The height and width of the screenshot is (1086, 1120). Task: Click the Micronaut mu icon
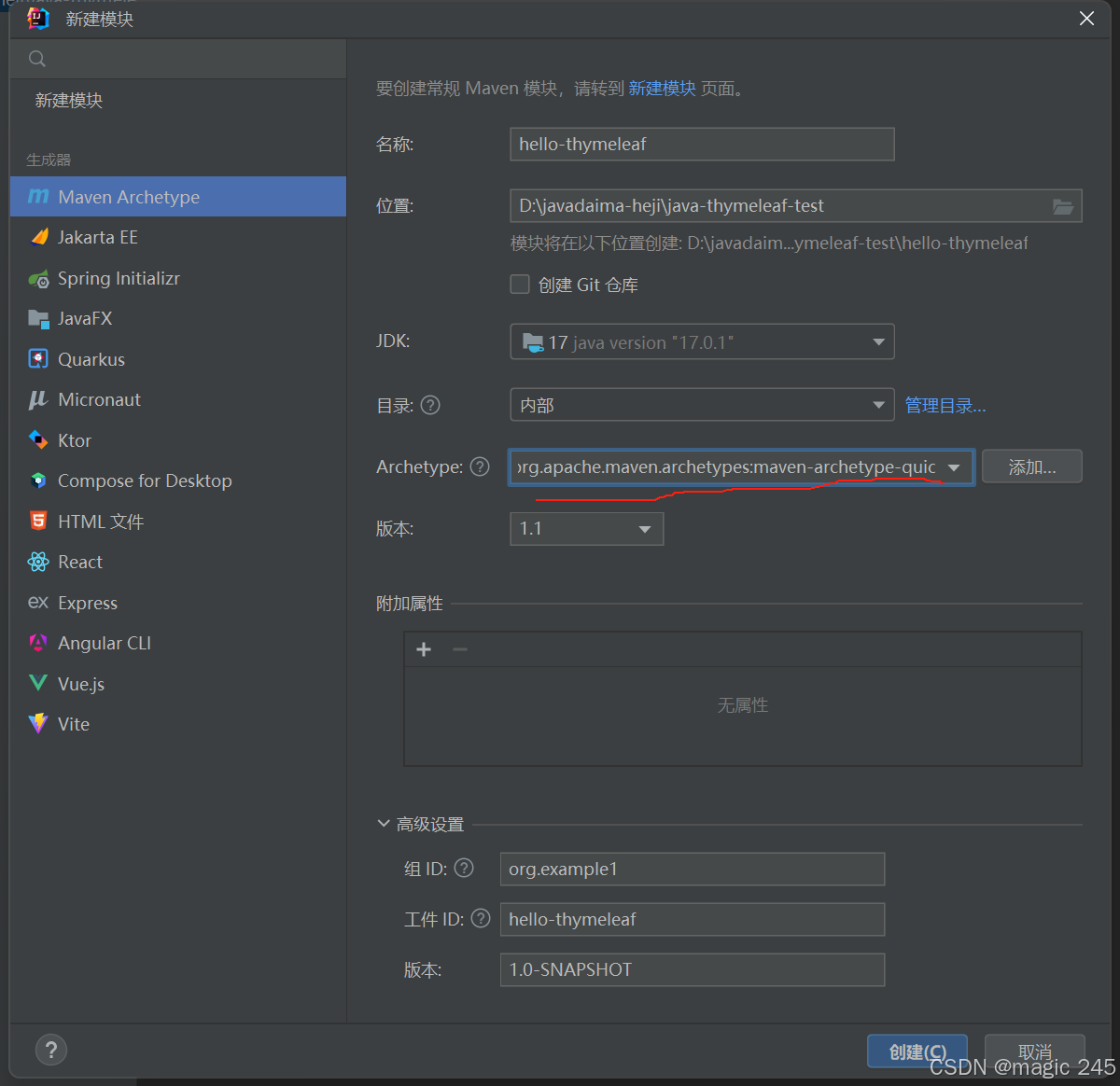coord(38,399)
